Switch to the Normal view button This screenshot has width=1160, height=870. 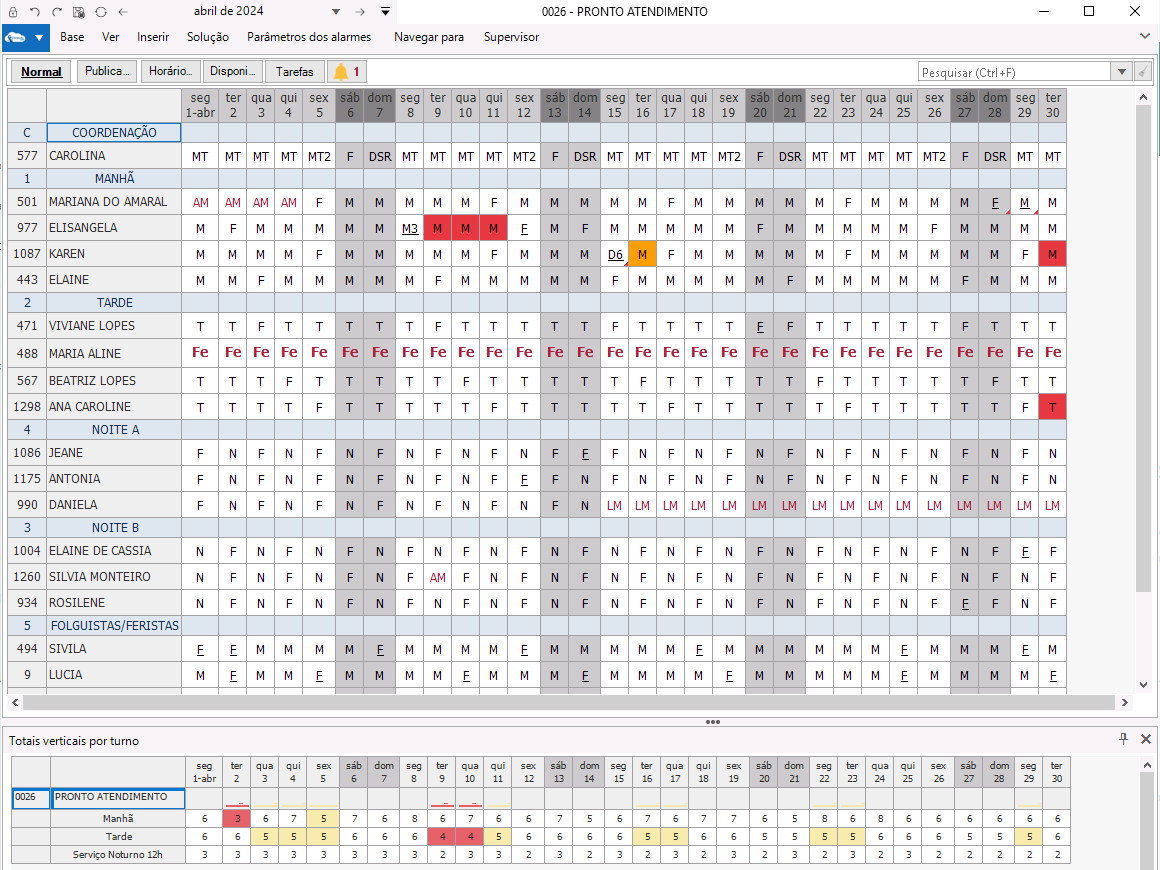pyautogui.click(x=41, y=72)
